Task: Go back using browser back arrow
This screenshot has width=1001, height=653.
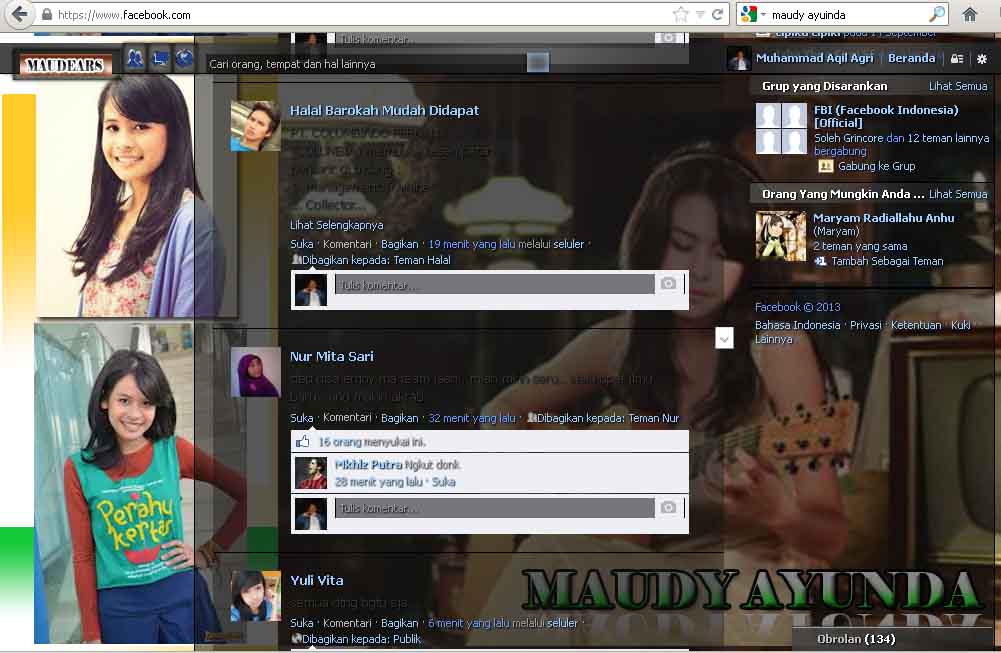Action: pos(19,14)
